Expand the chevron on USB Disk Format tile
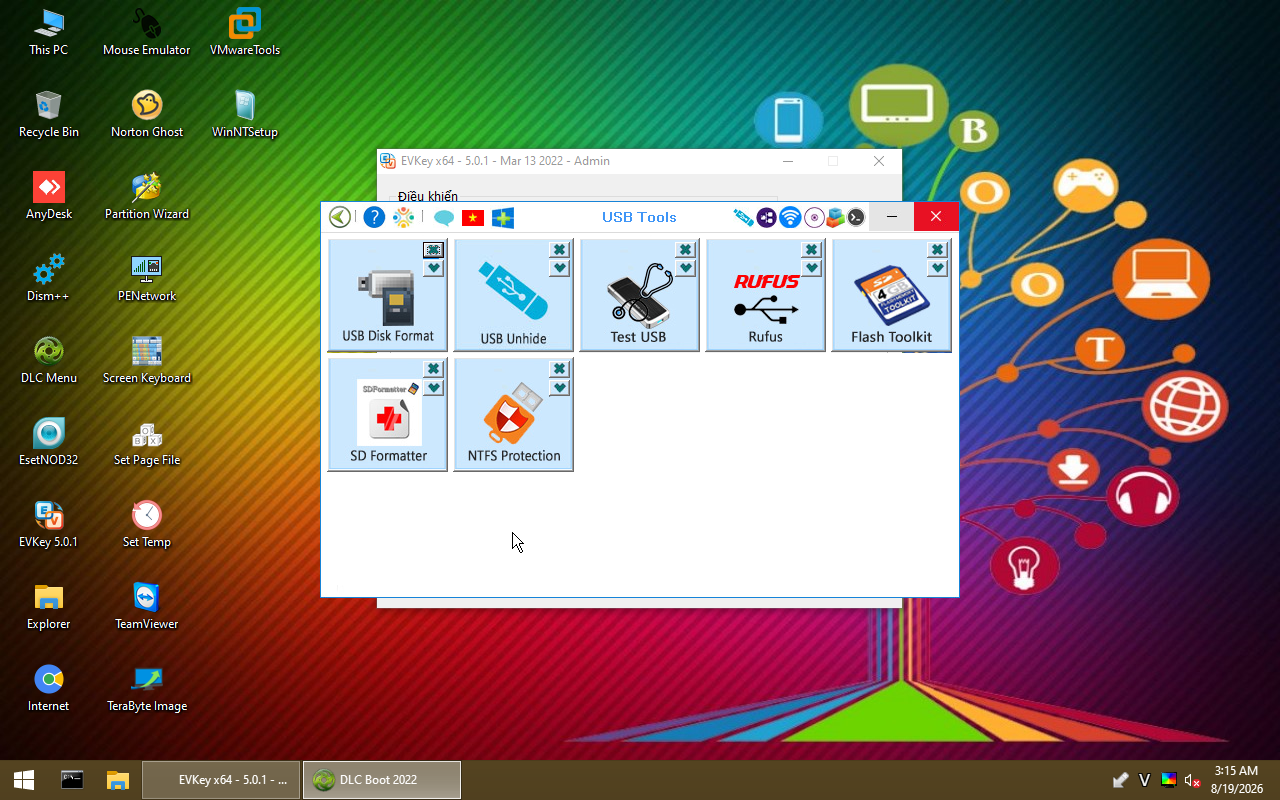The height and width of the screenshot is (800, 1280). click(433, 268)
